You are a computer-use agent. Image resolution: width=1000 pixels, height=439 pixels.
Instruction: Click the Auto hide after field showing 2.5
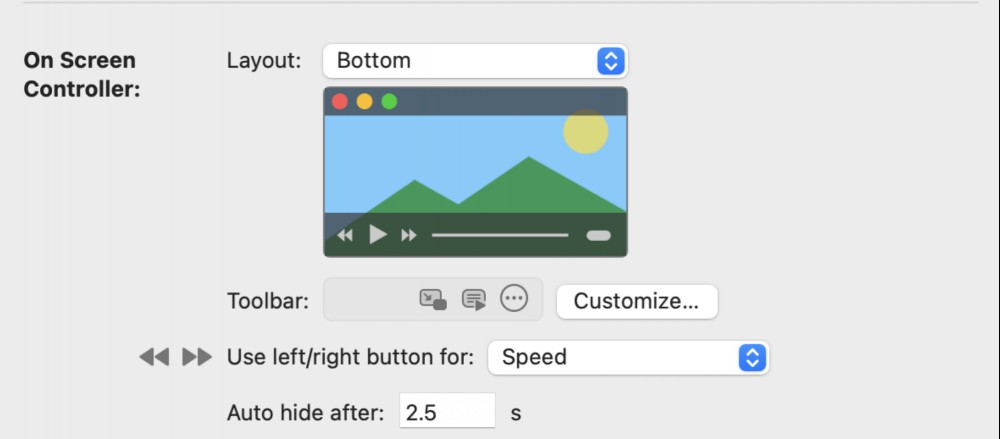(447, 412)
